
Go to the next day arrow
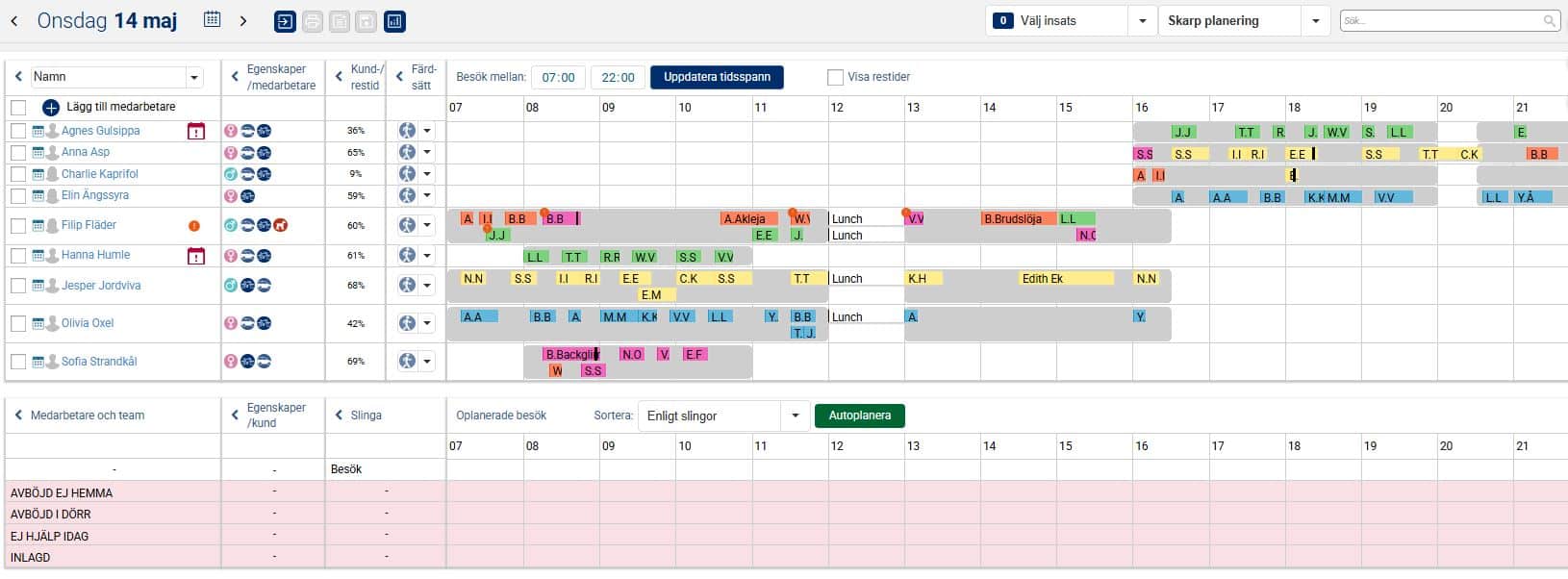pyautogui.click(x=243, y=21)
